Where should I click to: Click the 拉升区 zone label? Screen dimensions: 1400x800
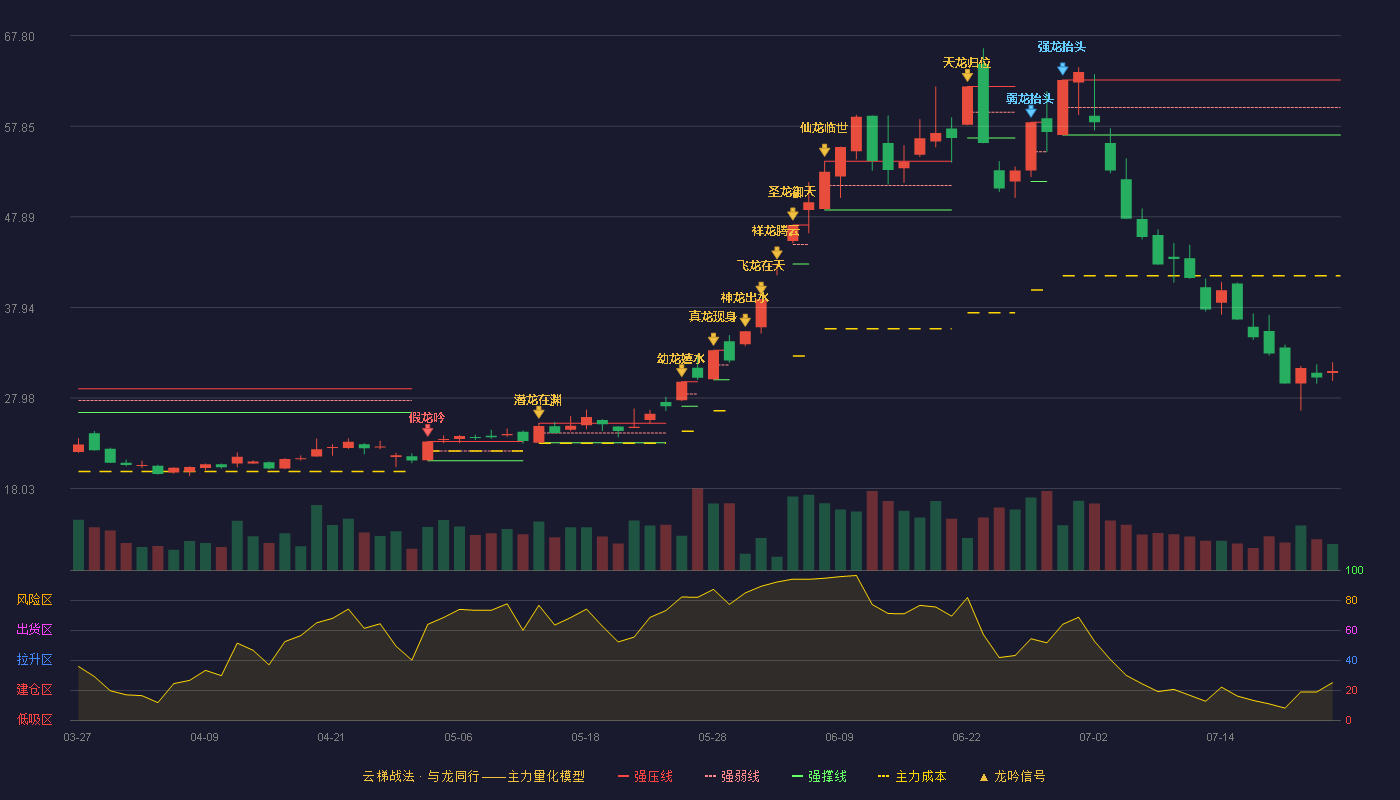[x=34, y=660]
